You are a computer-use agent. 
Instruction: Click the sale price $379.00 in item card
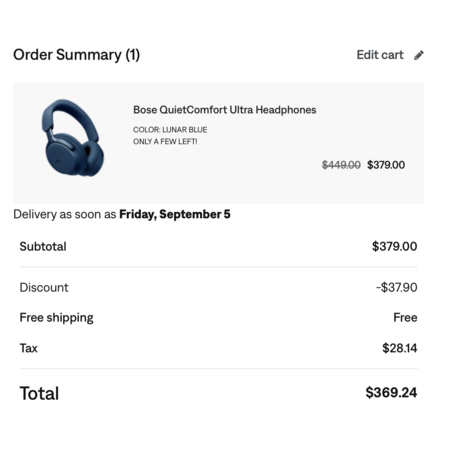tap(386, 165)
